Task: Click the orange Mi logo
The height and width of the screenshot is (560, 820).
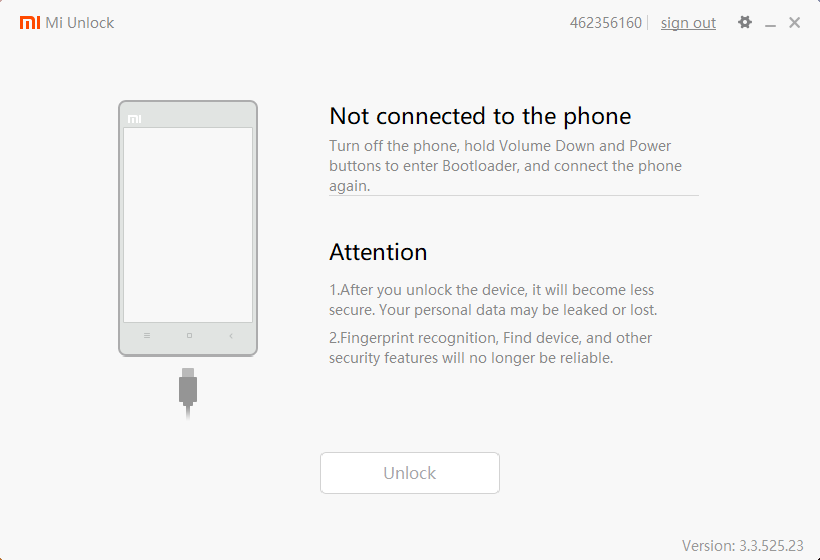Action: [30, 22]
